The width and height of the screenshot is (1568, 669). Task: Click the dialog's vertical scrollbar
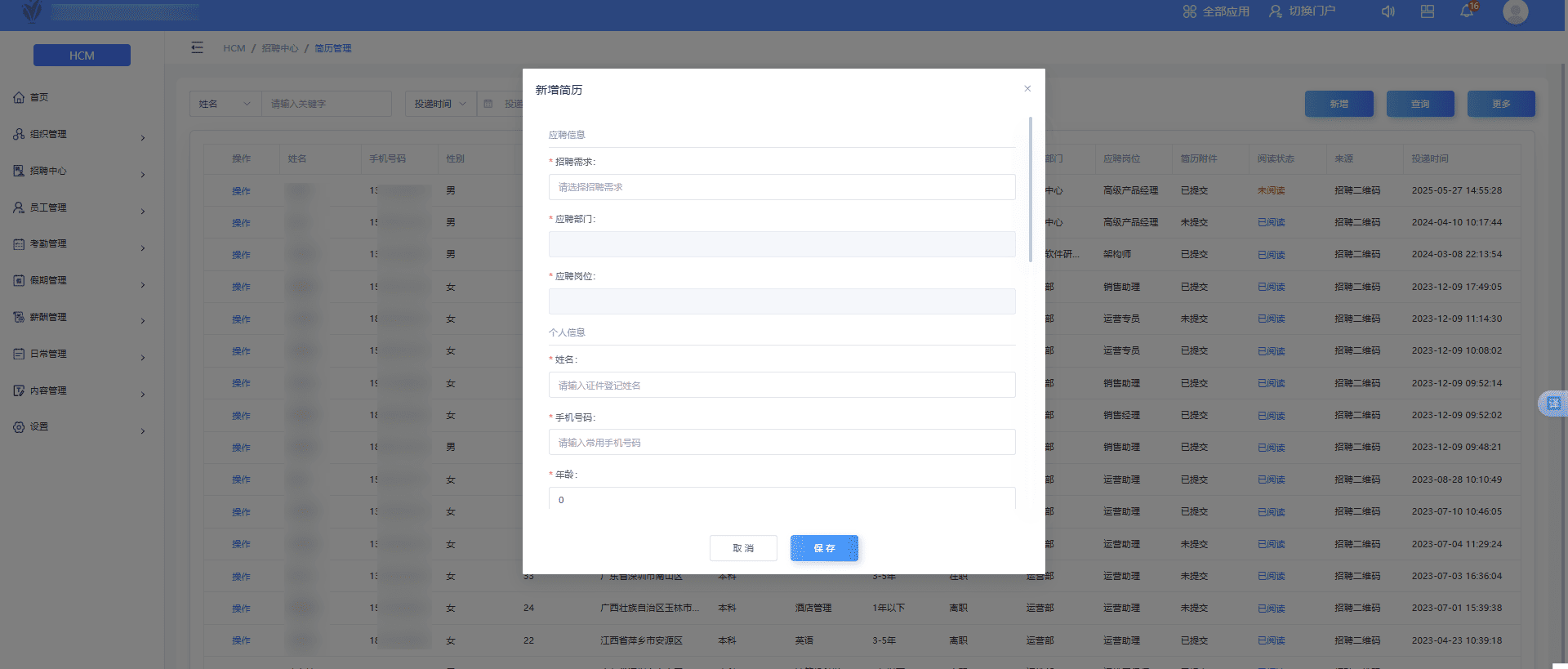point(1031,190)
